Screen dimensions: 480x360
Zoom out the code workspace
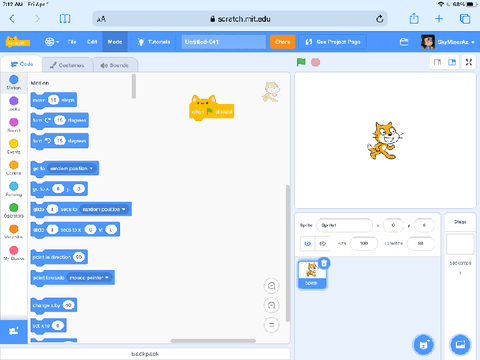271,305
